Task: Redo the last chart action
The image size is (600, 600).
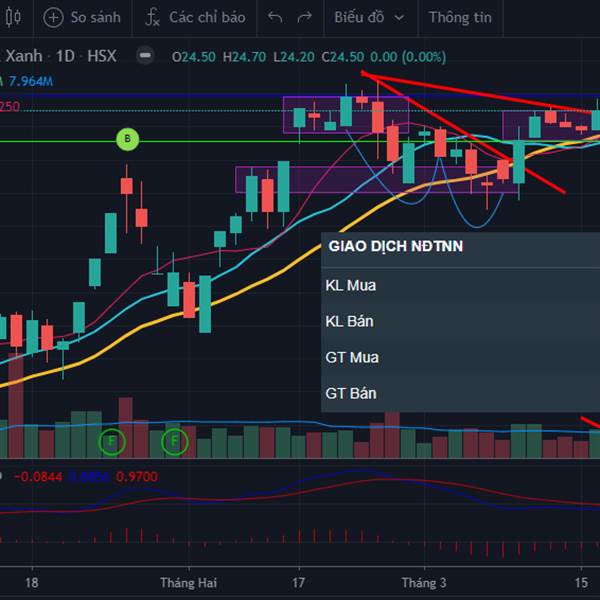Action: coord(305,17)
